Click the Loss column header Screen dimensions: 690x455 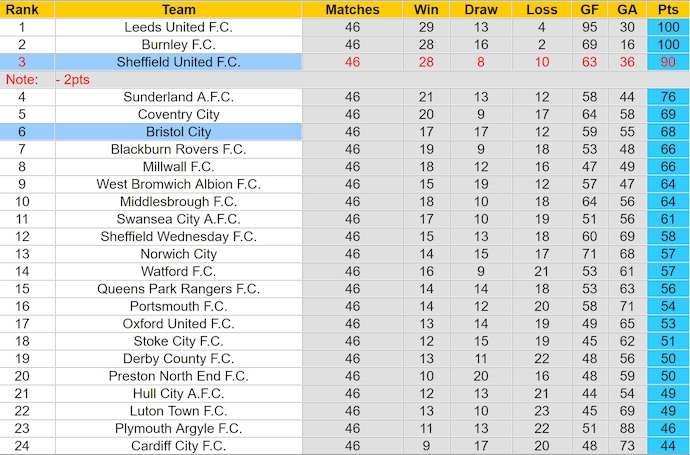pos(542,9)
